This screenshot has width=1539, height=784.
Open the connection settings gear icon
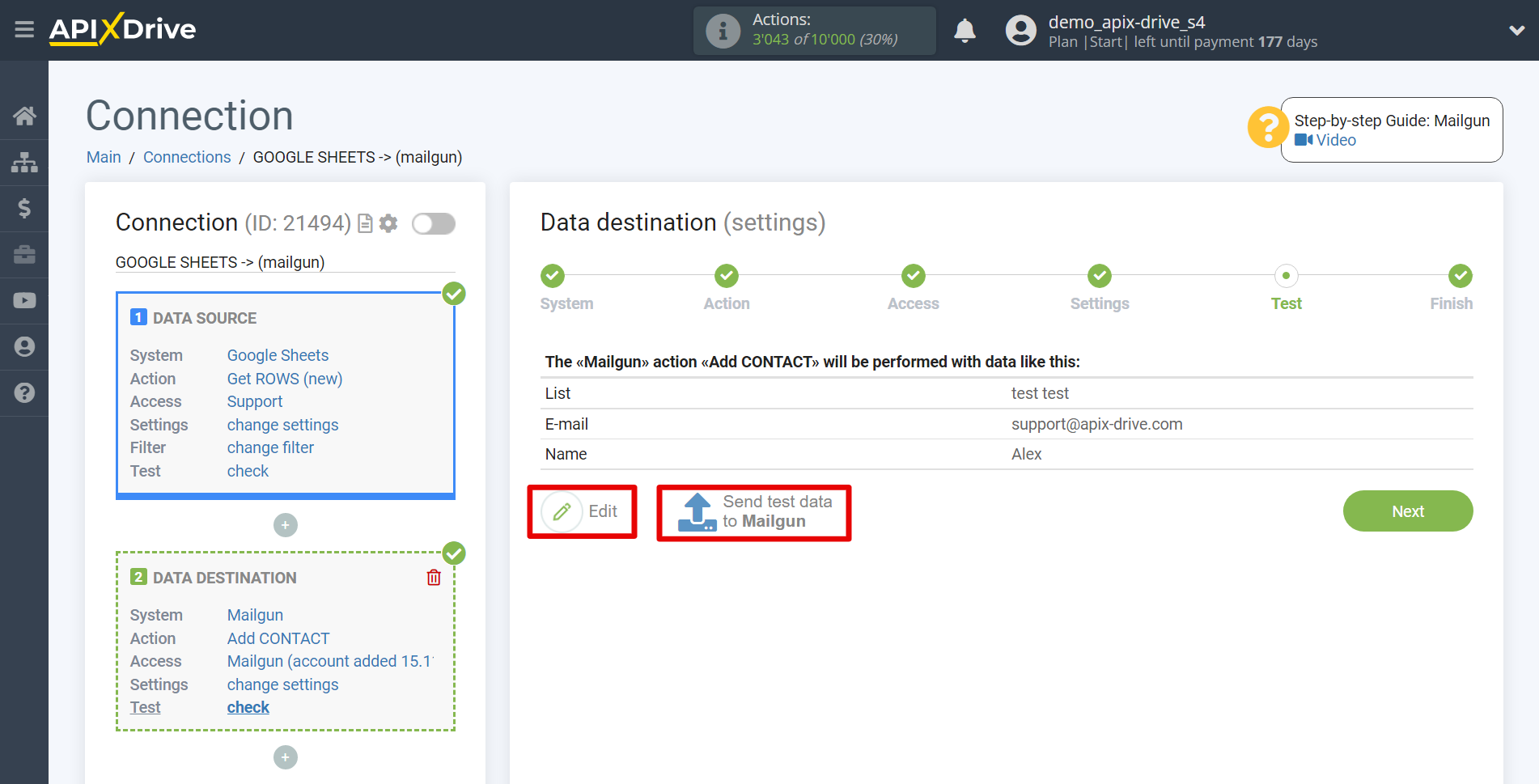(x=388, y=223)
